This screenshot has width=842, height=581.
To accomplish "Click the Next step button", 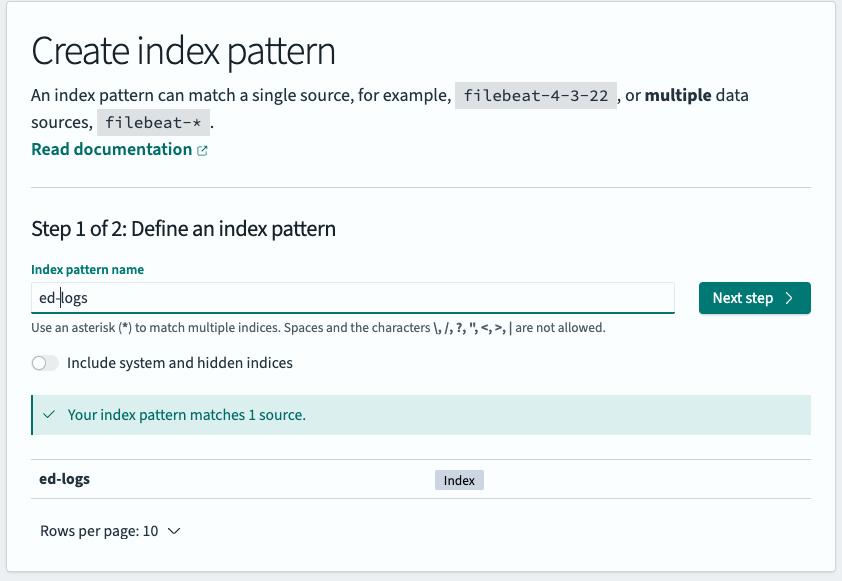I will point(754,298).
